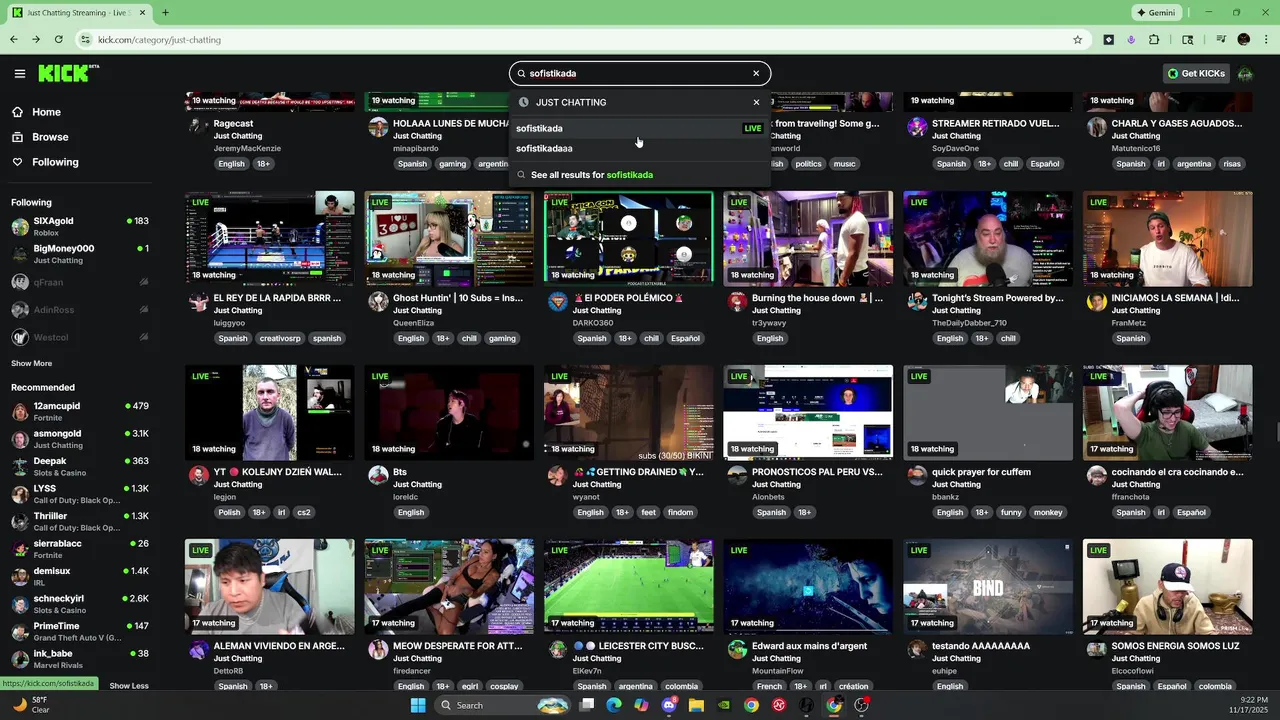
Task: Open File Explorer from taskbar
Action: 696,705
